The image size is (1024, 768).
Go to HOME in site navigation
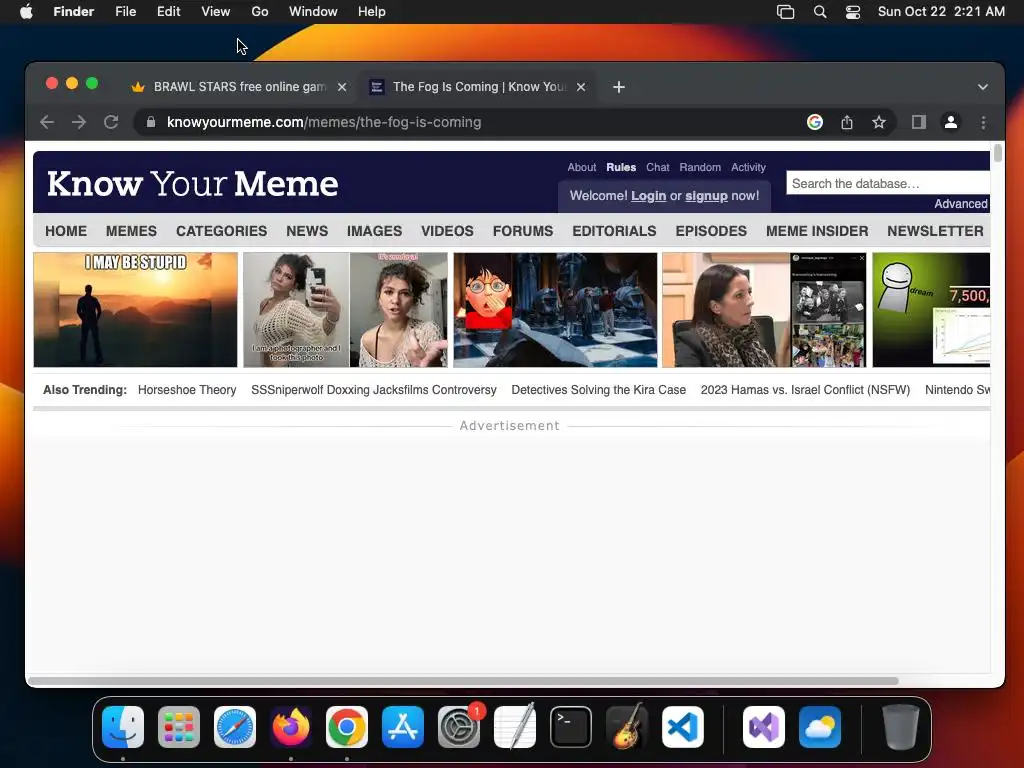click(66, 231)
